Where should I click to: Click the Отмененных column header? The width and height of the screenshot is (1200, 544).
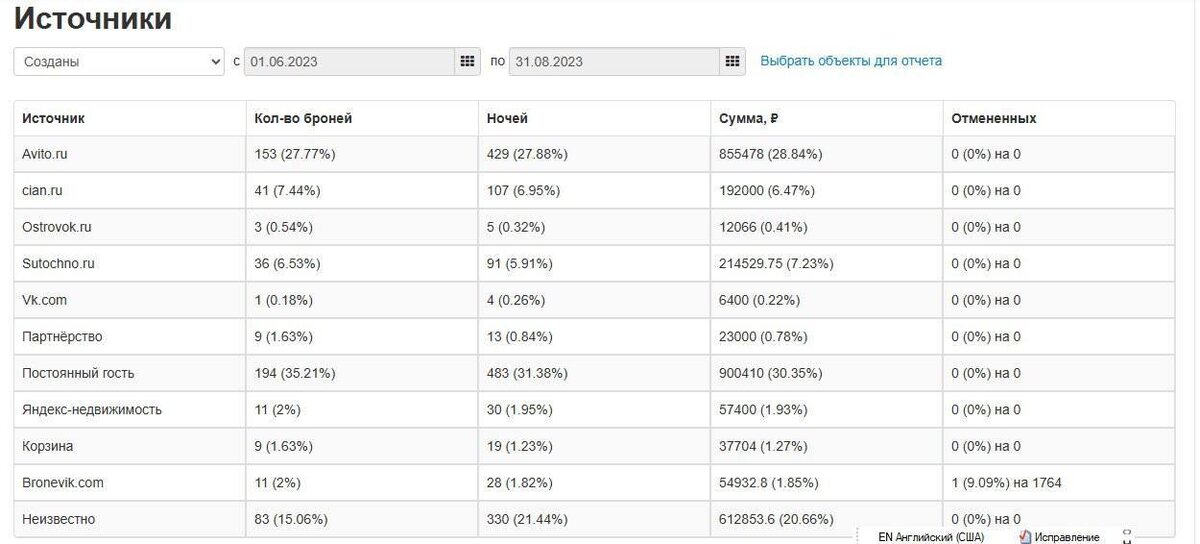click(x=993, y=118)
